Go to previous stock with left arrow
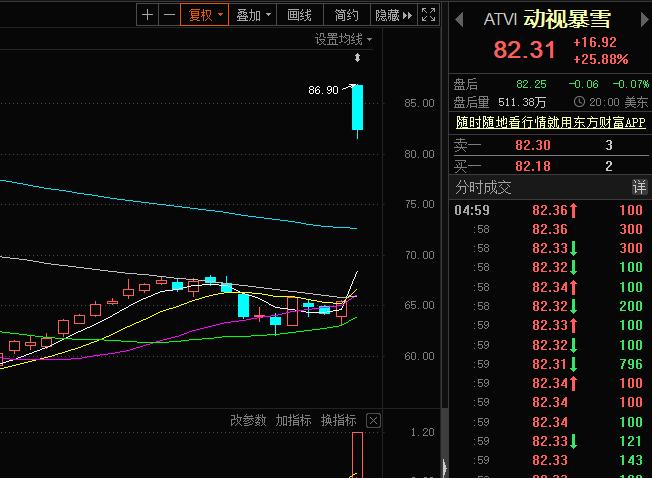Image resolution: width=652 pixels, height=478 pixels. tap(459, 19)
